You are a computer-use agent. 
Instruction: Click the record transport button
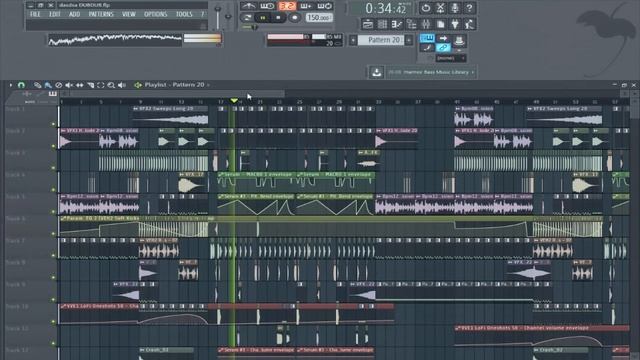(x=294, y=18)
